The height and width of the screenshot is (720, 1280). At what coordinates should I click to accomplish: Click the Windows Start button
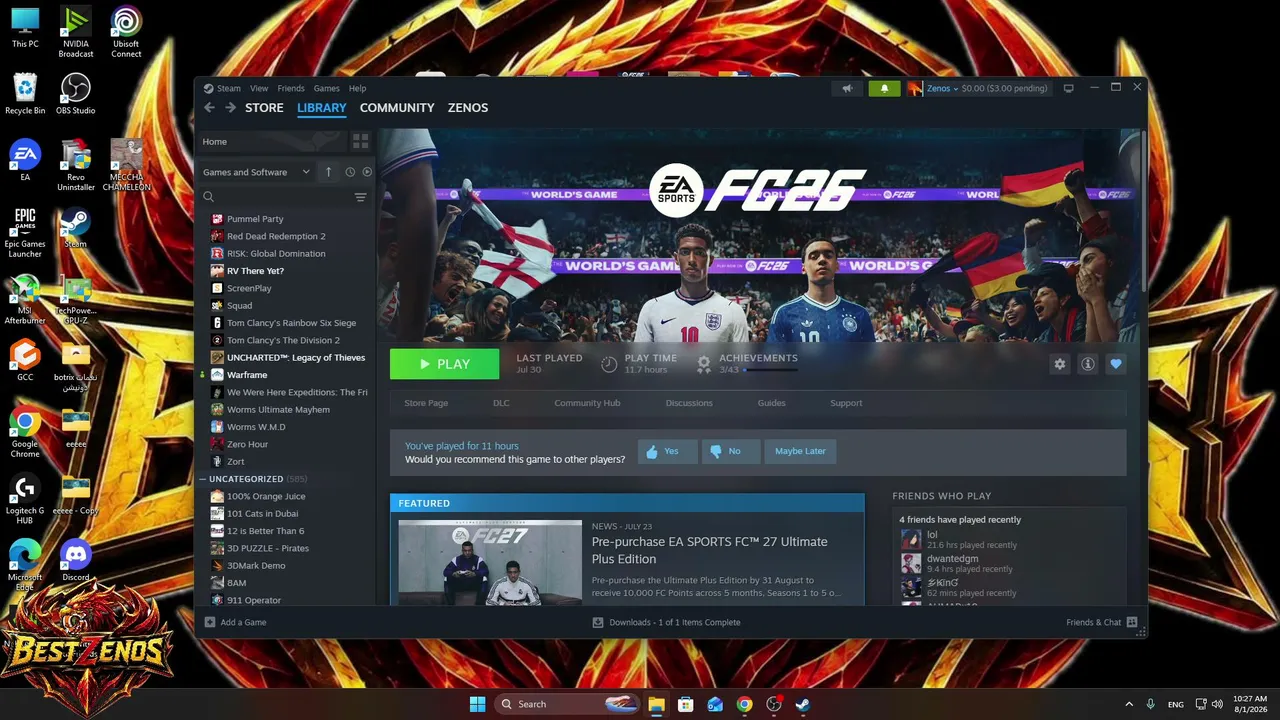pyautogui.click(x=477, y=704)
